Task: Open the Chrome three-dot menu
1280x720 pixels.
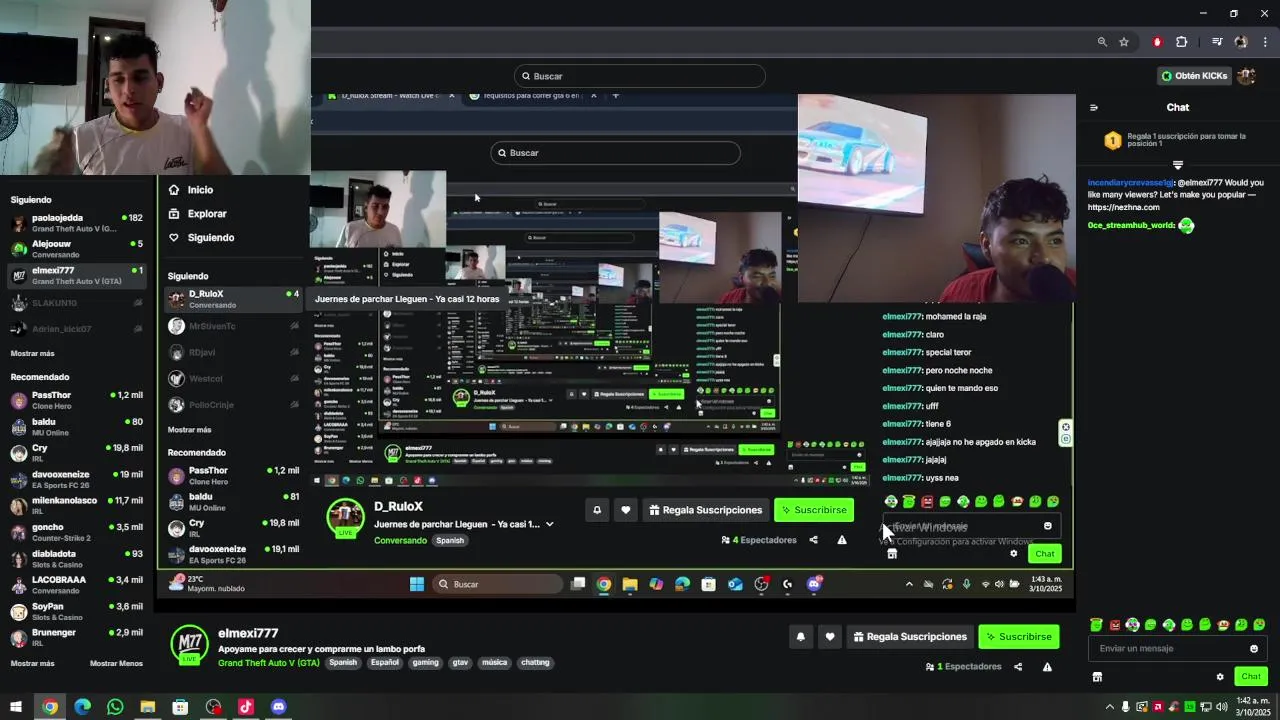Action: click(1266, 42)
